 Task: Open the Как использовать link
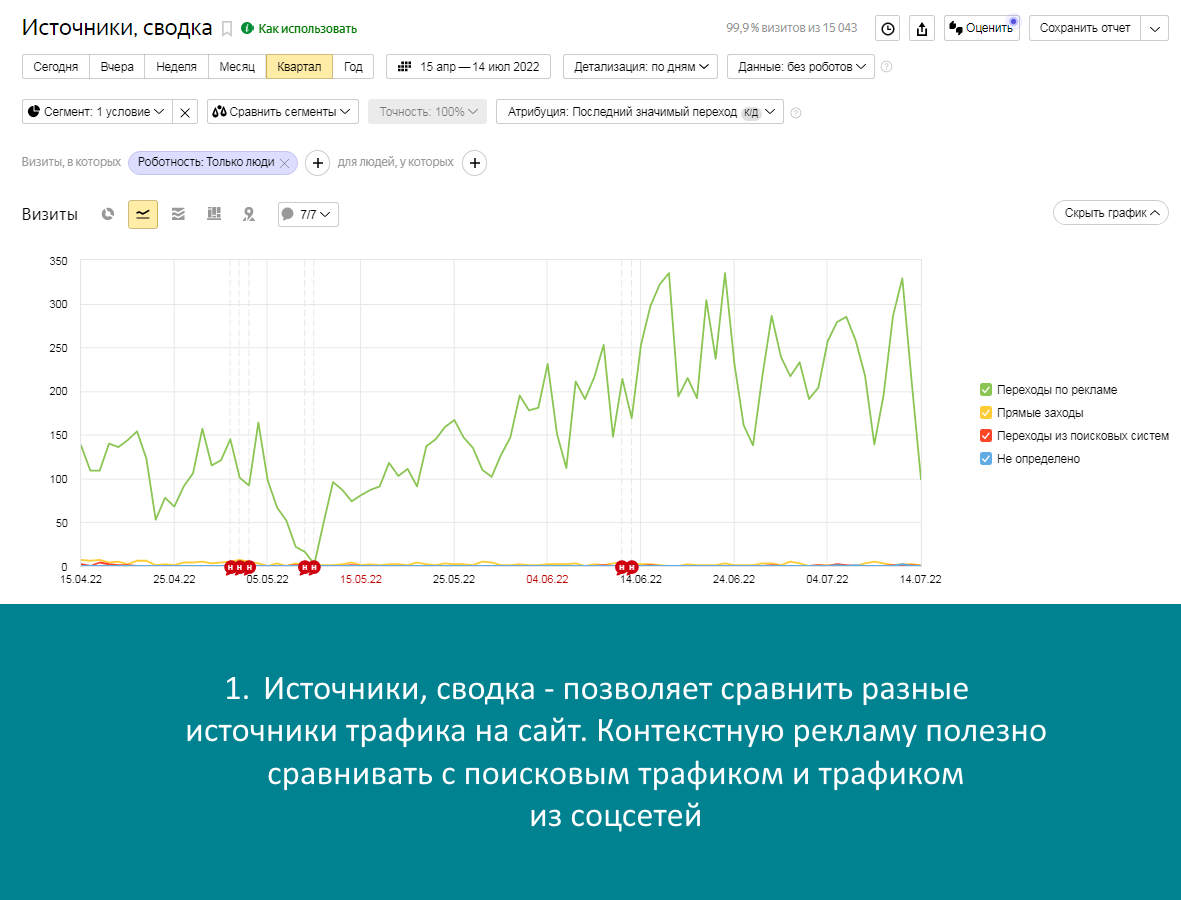(x=303, y=29)
